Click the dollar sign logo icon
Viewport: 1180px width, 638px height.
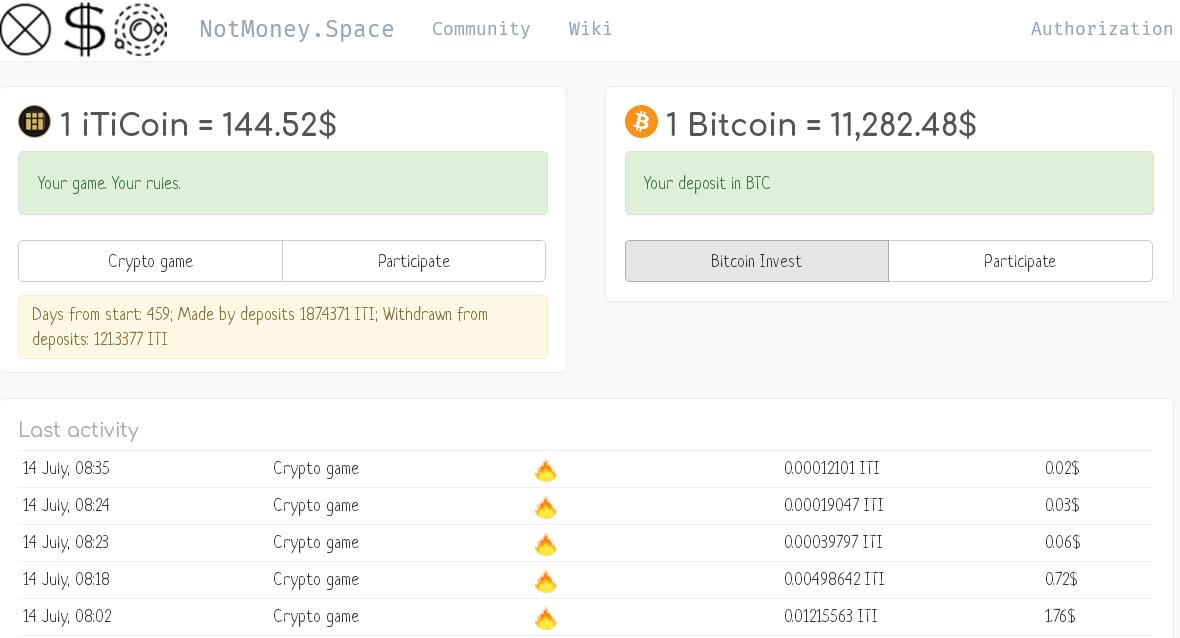tap(84, 29)
